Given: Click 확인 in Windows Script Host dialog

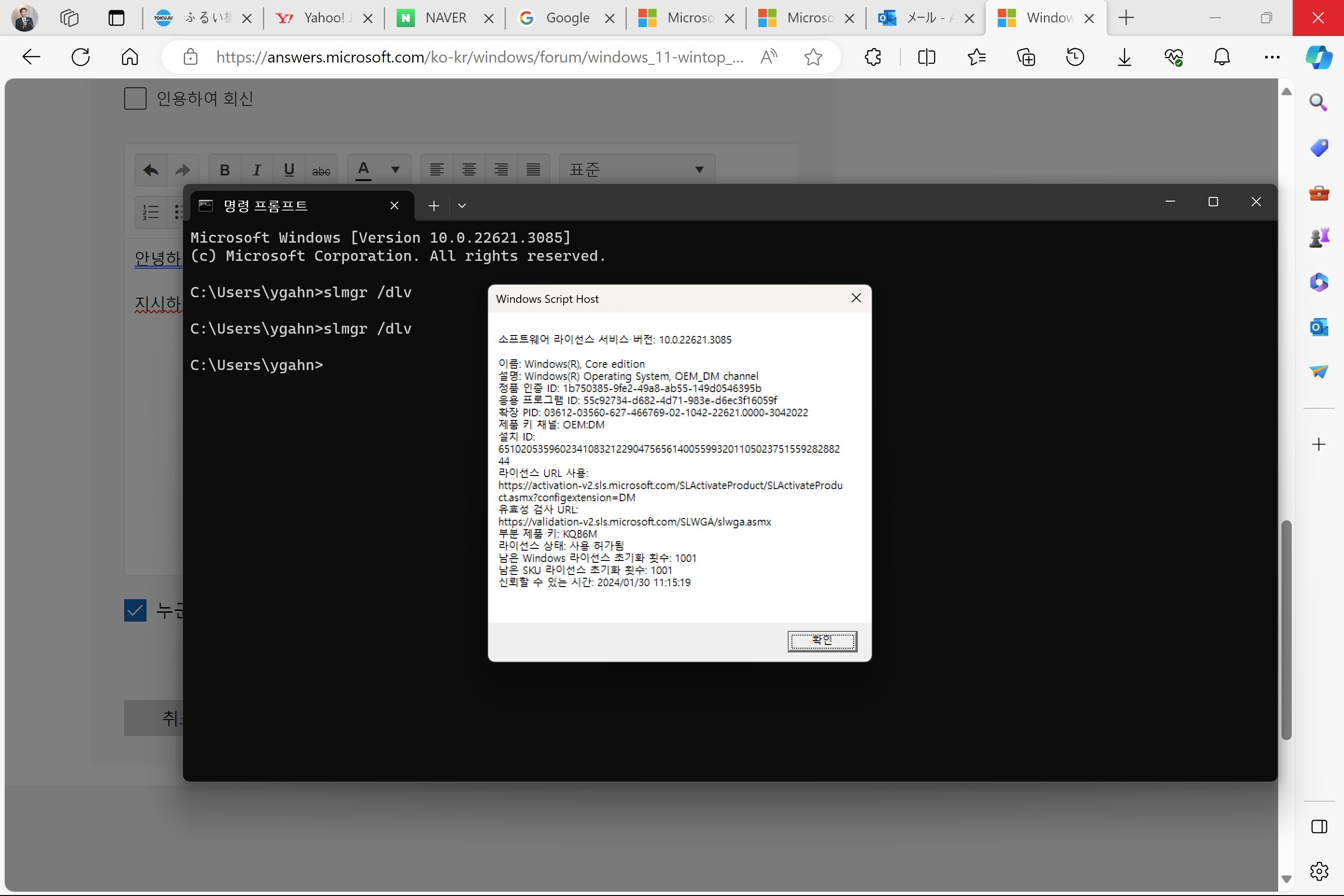Looking at the screenshot, I should (x=822, y=641).
